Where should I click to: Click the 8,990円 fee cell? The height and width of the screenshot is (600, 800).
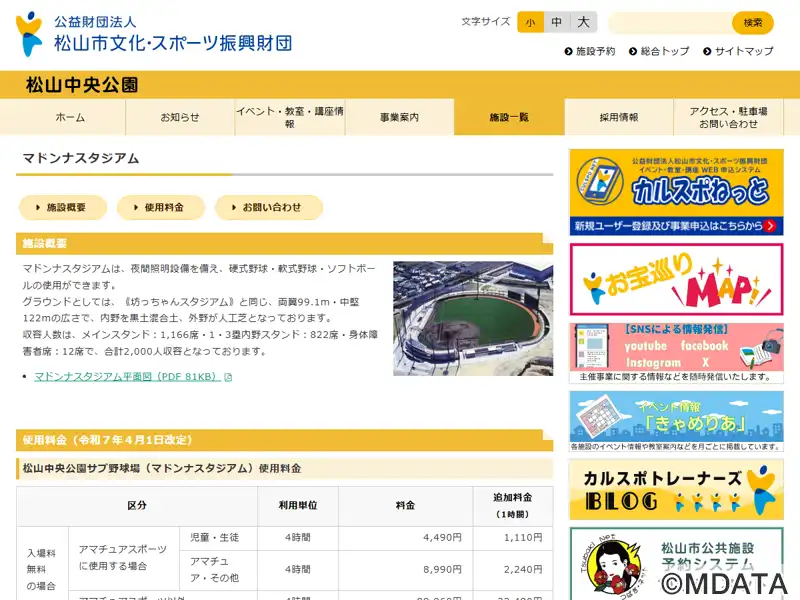click(406, 570)
